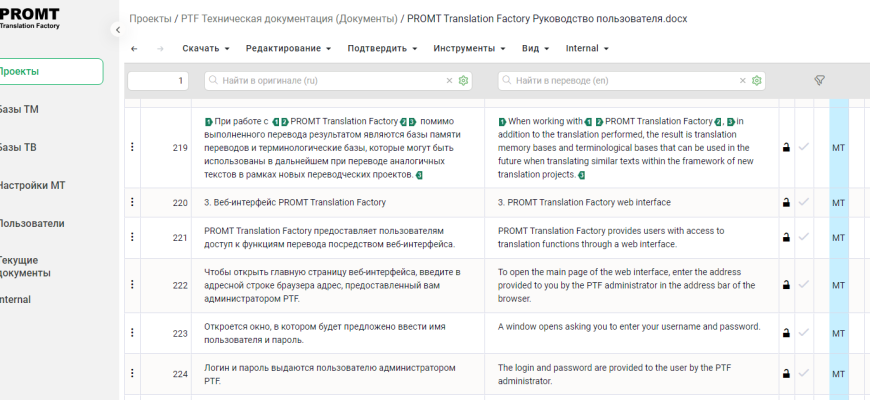Open three-dot menu for segment 219
870x400 pixels.
click(132, 148)
